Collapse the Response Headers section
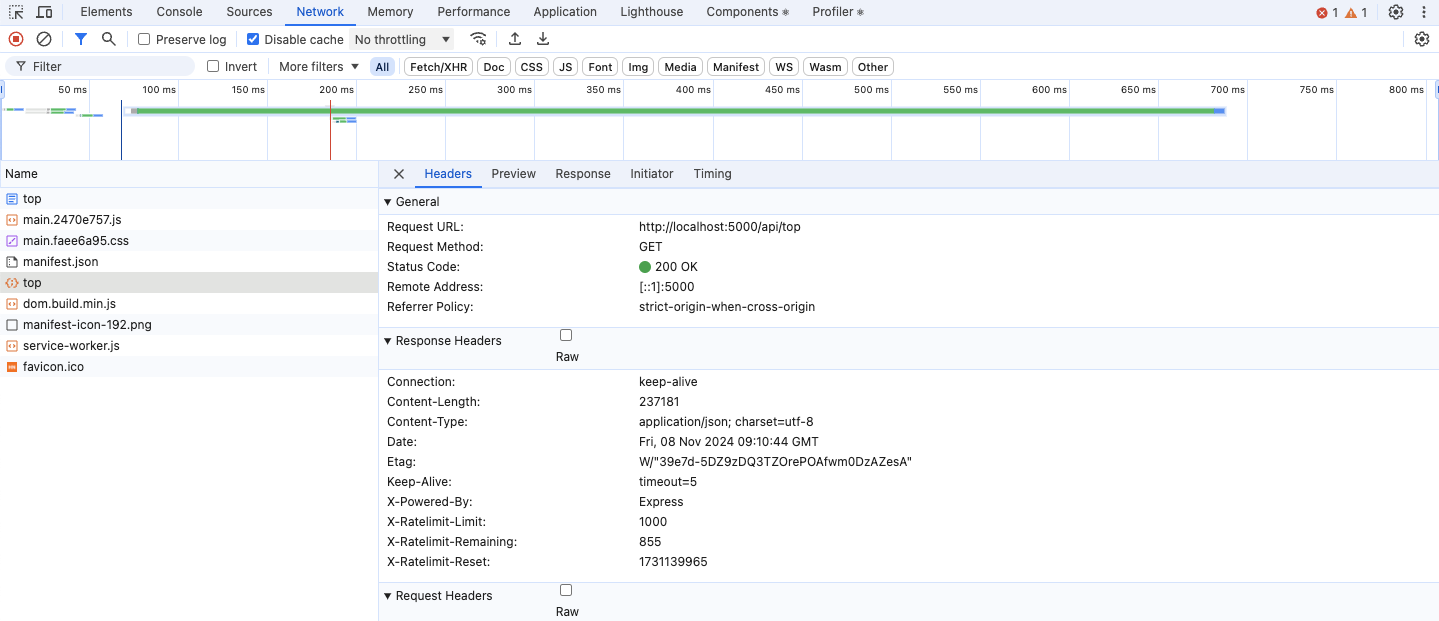The image size is (1439, 621). [x=388, y=341]
